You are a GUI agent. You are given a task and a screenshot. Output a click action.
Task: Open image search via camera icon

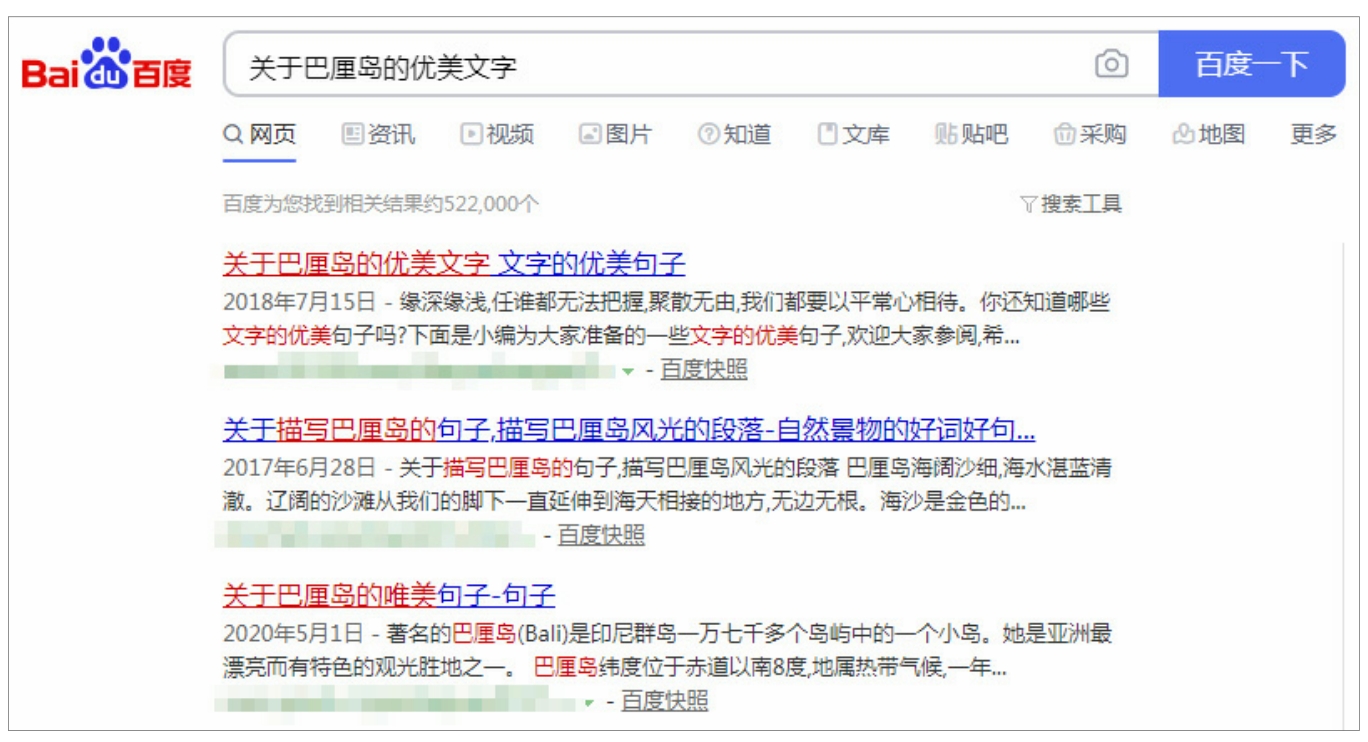click(x=1111, y=65)
